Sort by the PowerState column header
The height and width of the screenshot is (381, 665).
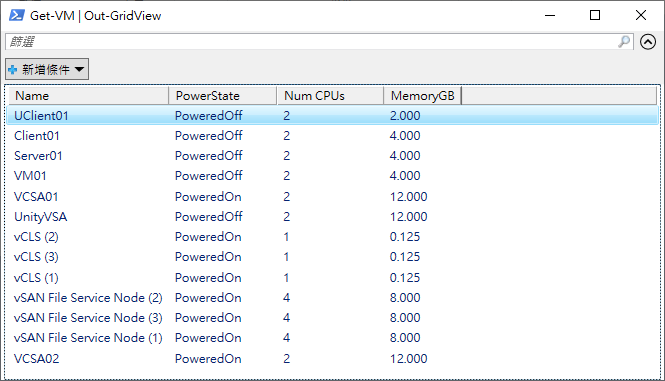[x=223, y=96]
